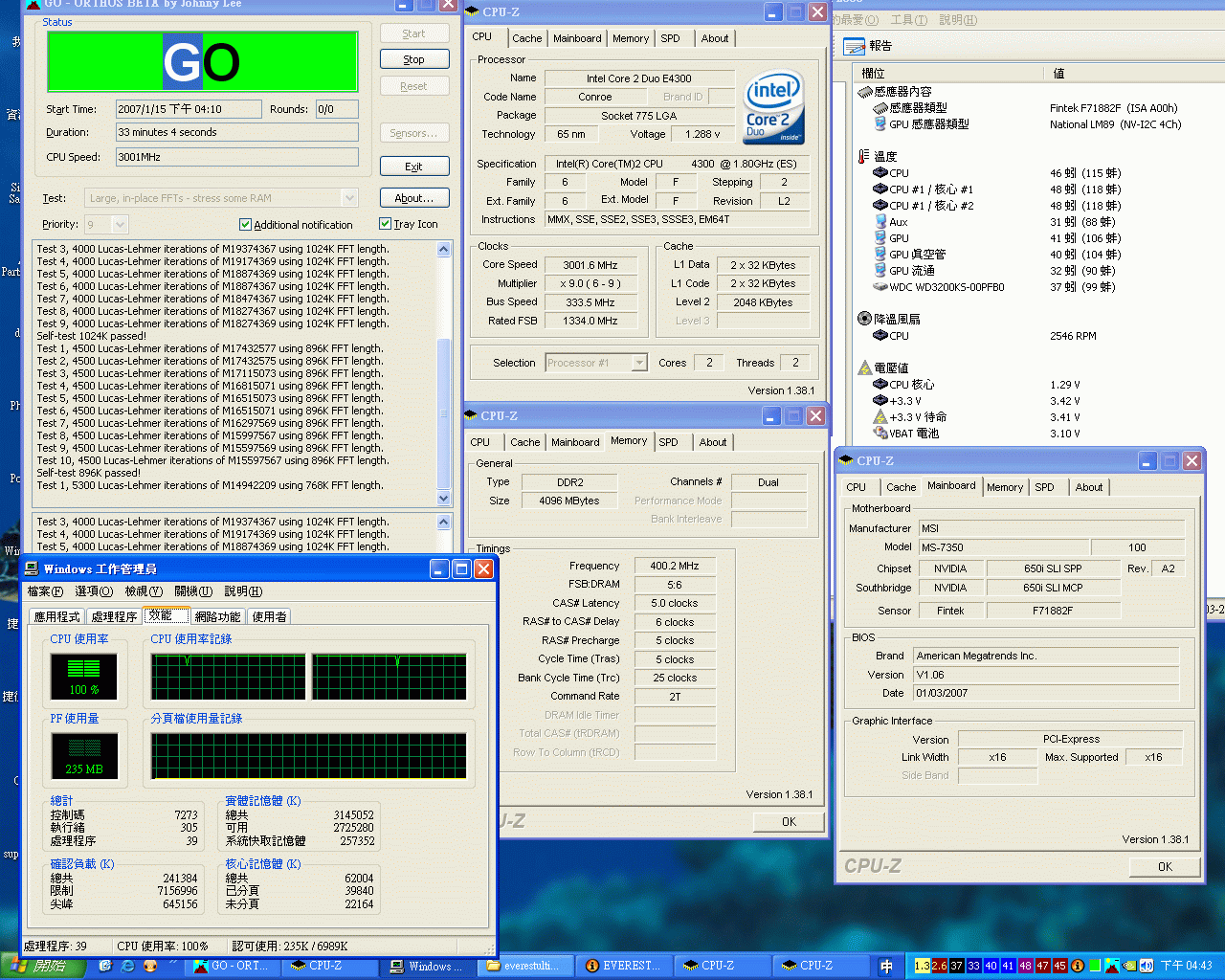Click the EVEREST report (報告) toolbar icon
The height and width of the screenshot is (980, 1225).
pyautogui.click(x=854, y=46)
